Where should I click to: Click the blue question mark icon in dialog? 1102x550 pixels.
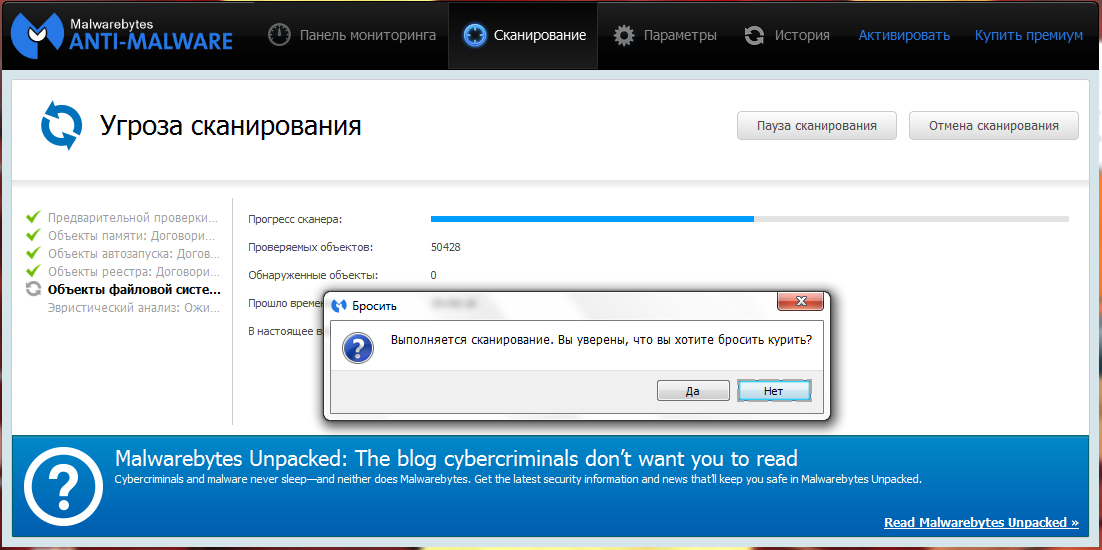[358, 348]
